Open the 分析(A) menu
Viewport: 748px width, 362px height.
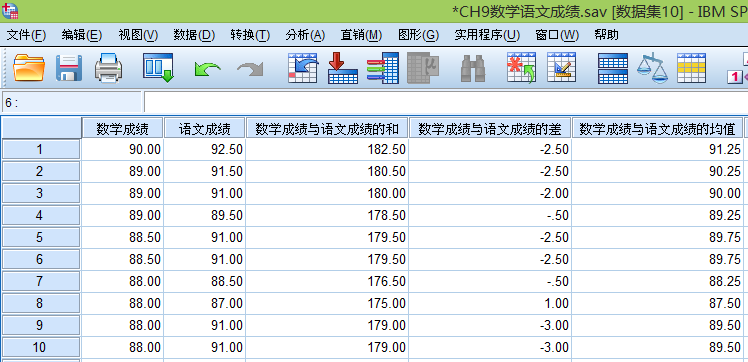[x=305, y=35]
